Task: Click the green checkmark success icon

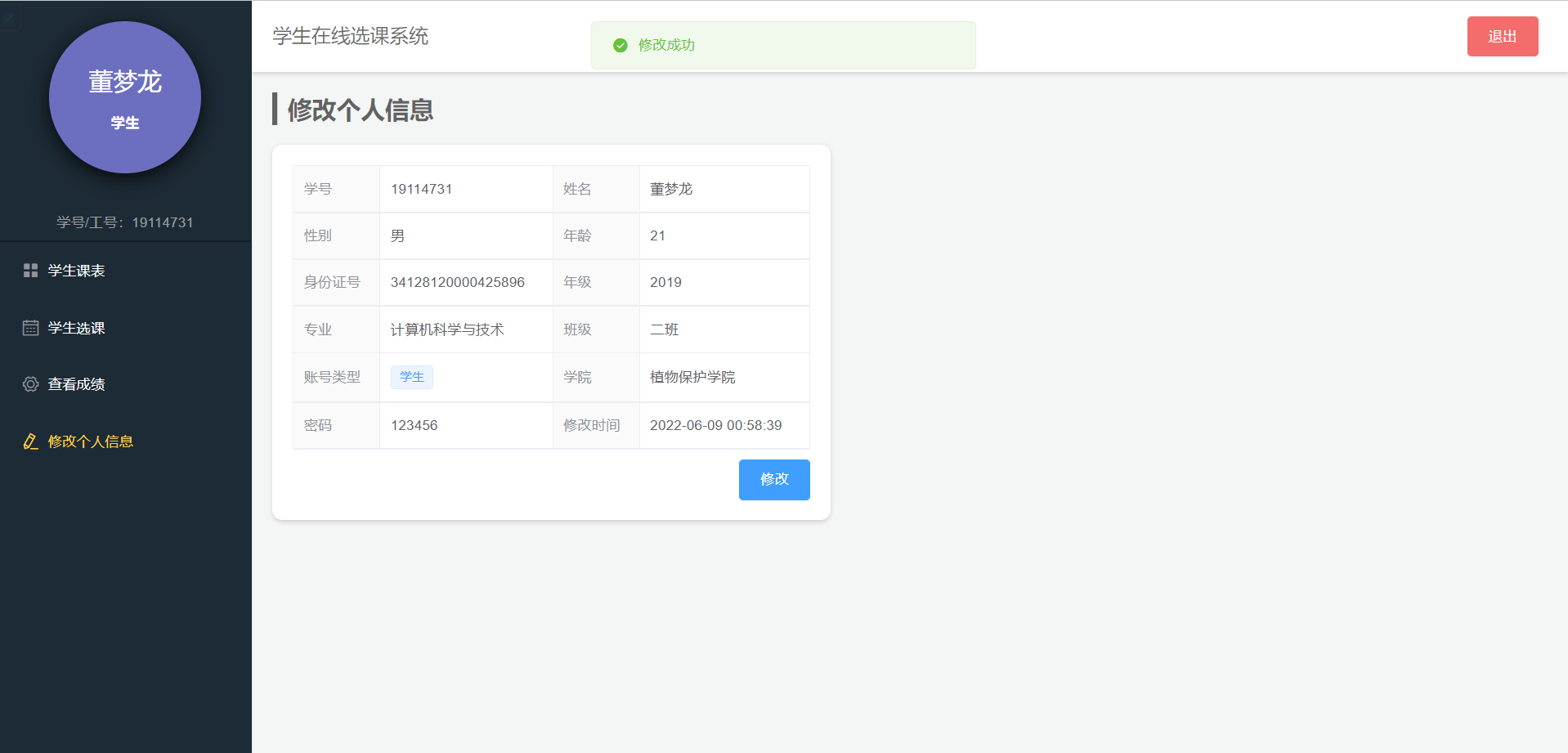Action: point(620,45)
